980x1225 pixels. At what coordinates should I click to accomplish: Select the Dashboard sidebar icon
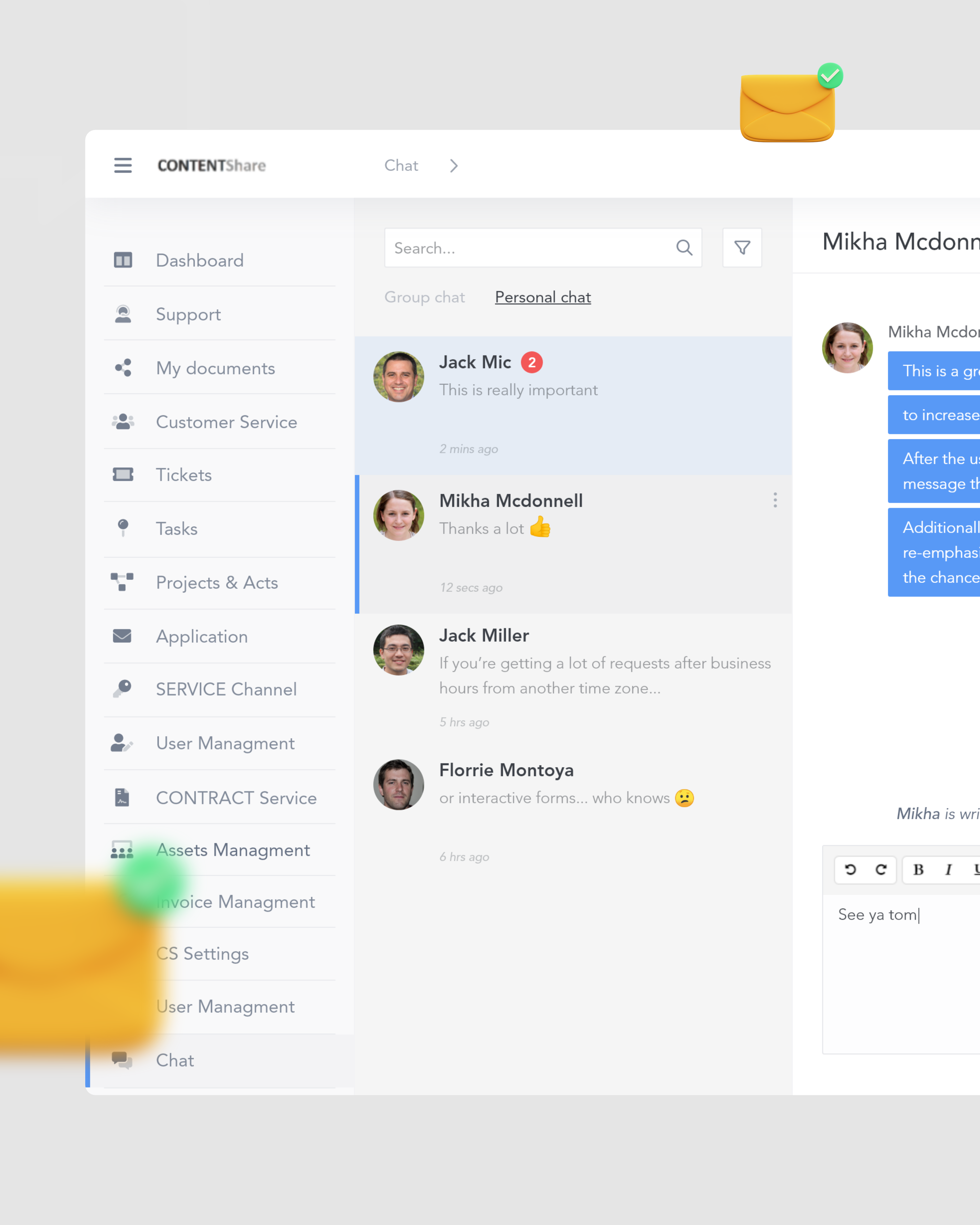tap(123, 260)
